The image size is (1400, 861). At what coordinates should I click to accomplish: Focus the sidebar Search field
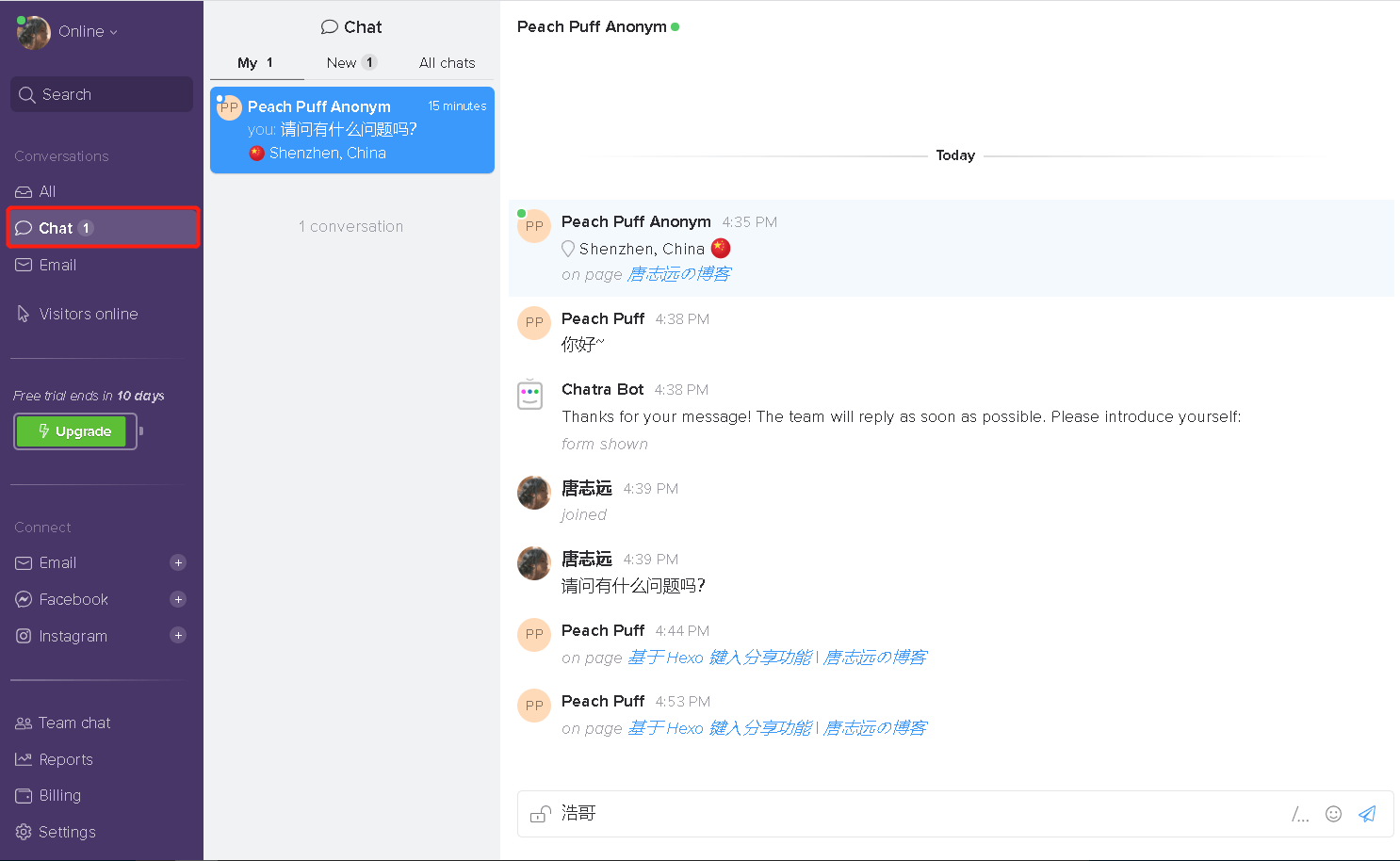click(102, 94)
